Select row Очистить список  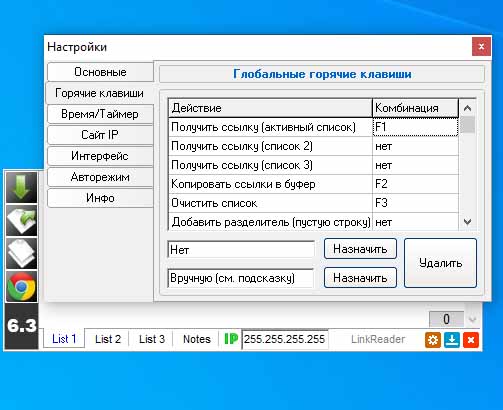(313, 203)
